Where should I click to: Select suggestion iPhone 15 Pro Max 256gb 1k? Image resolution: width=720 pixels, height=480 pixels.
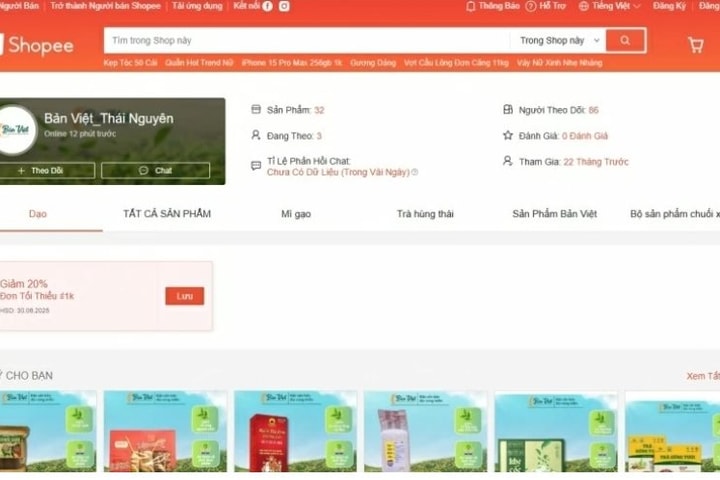pyautogui.click(x=292, y=63)
